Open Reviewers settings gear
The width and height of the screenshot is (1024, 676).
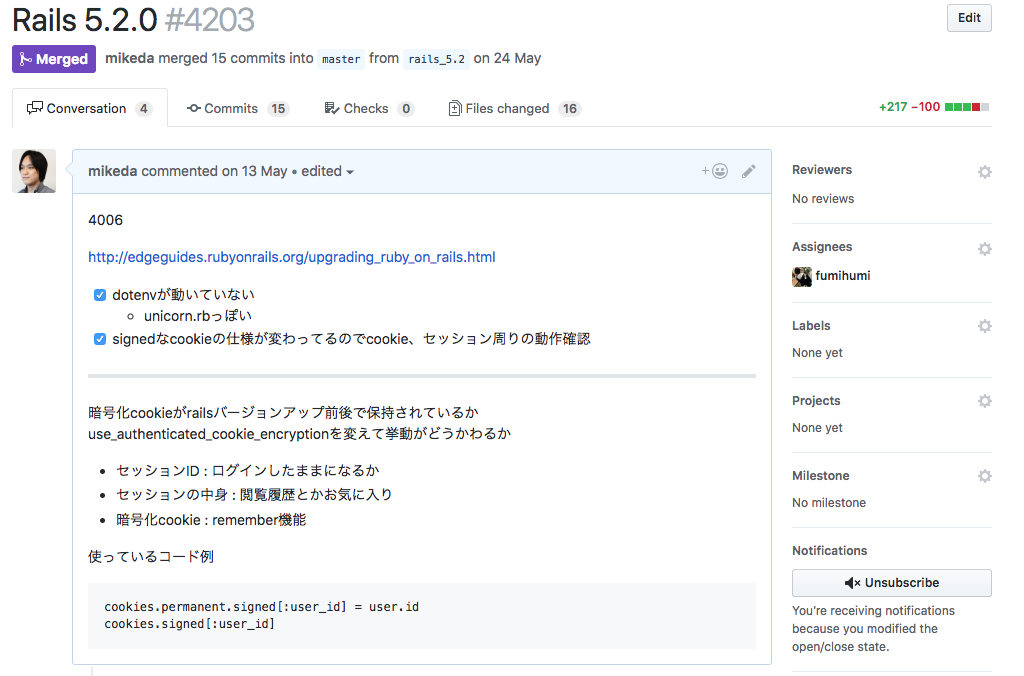984,172
